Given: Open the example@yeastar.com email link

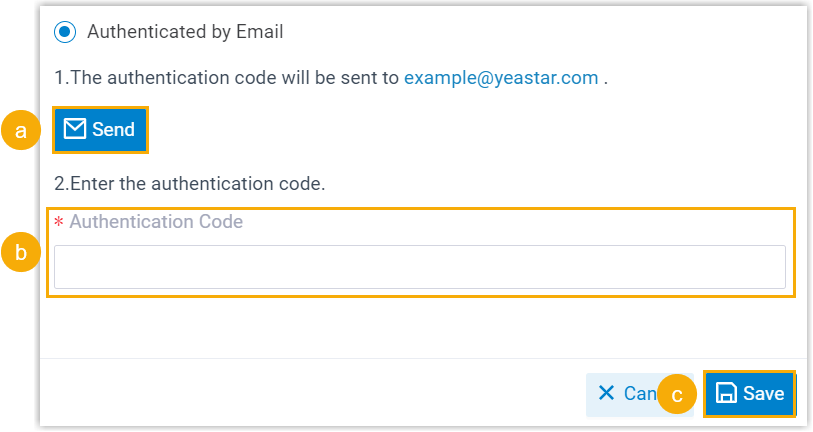Looking at the screenshot, I should pos(501,78).
